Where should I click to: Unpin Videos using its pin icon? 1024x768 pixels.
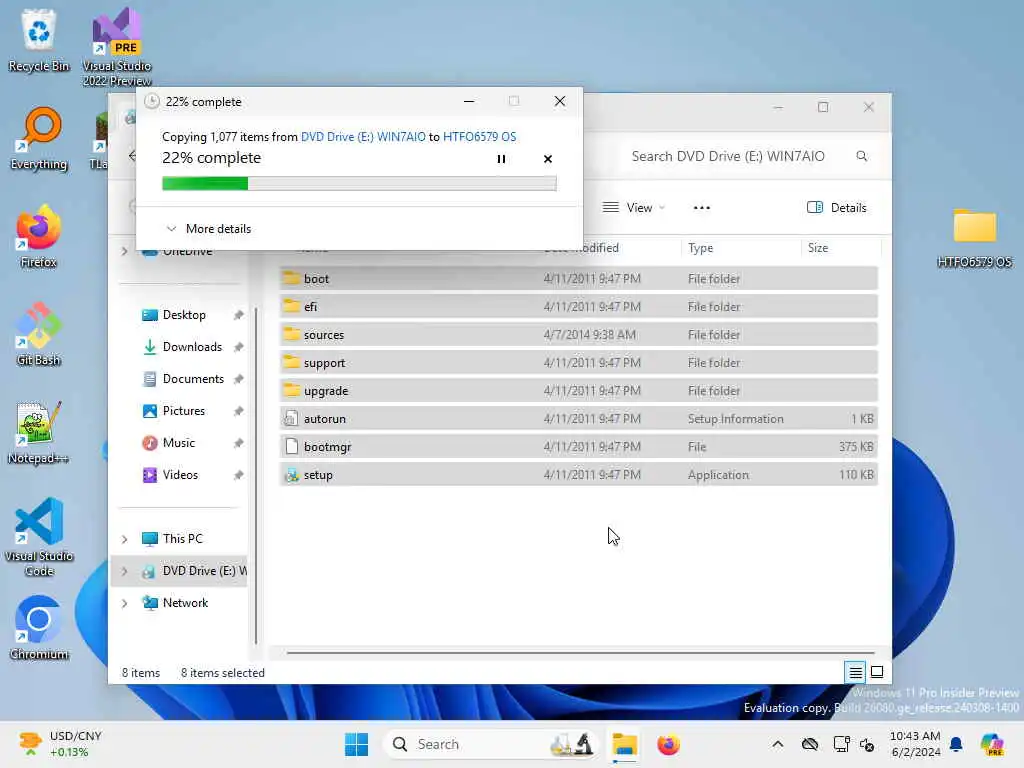click(x=238, y=475)
